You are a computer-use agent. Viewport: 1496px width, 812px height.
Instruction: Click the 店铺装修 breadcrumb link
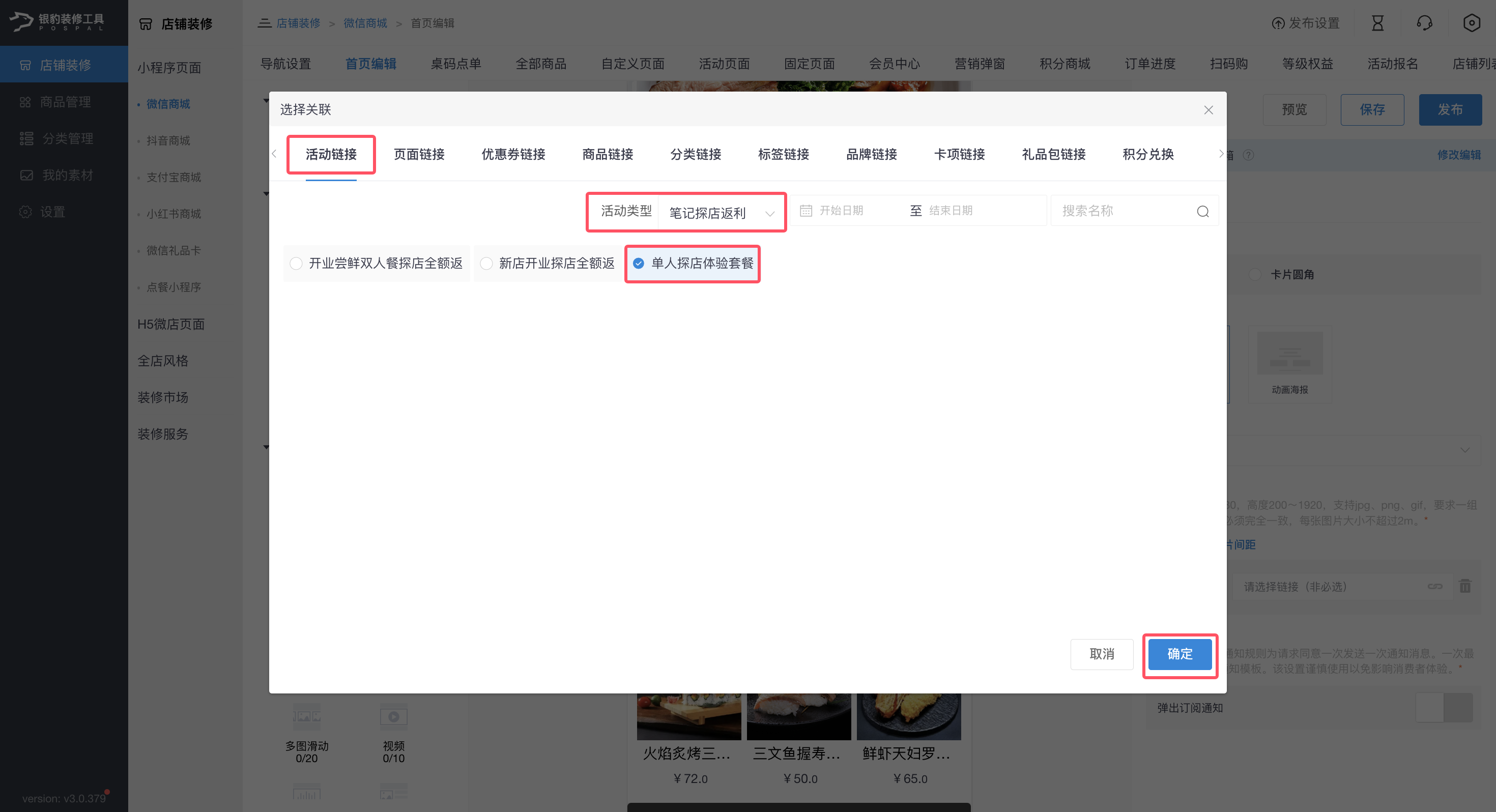[x=298, y=23]
